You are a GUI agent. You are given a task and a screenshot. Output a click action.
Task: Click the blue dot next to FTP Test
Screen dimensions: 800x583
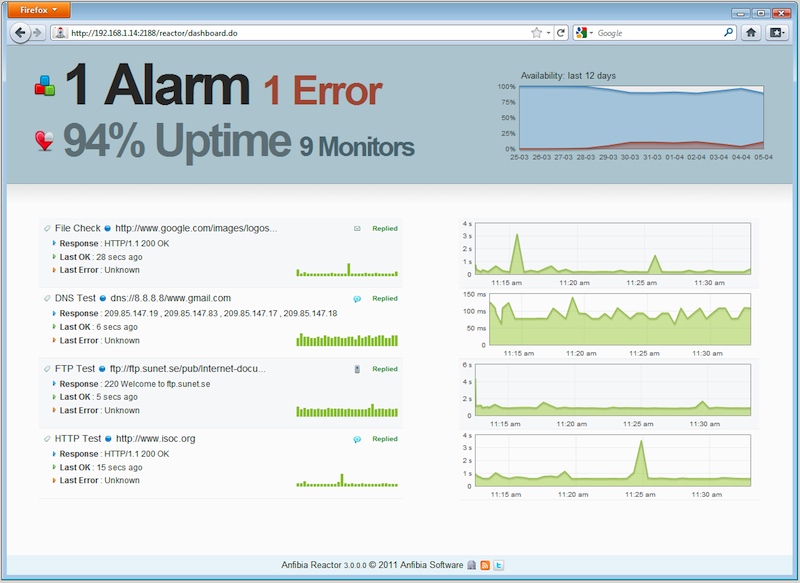102,369
